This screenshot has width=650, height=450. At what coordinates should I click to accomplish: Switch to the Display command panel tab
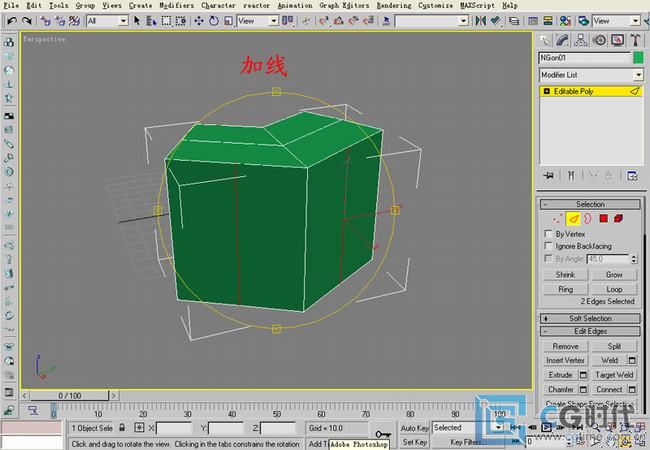(617, 40)
